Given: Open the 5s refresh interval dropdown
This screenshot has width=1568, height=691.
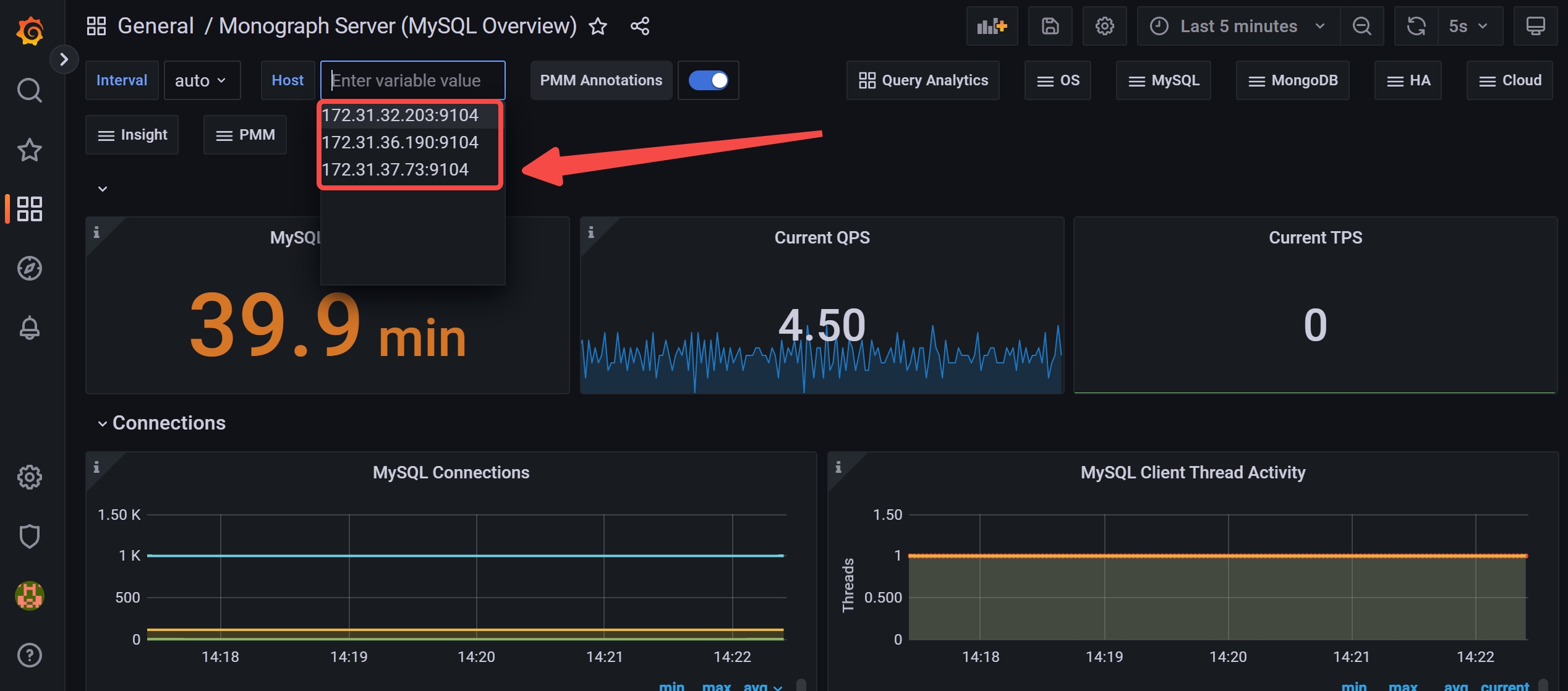Looking at the screenshot, I should (x=1470, y=26).
